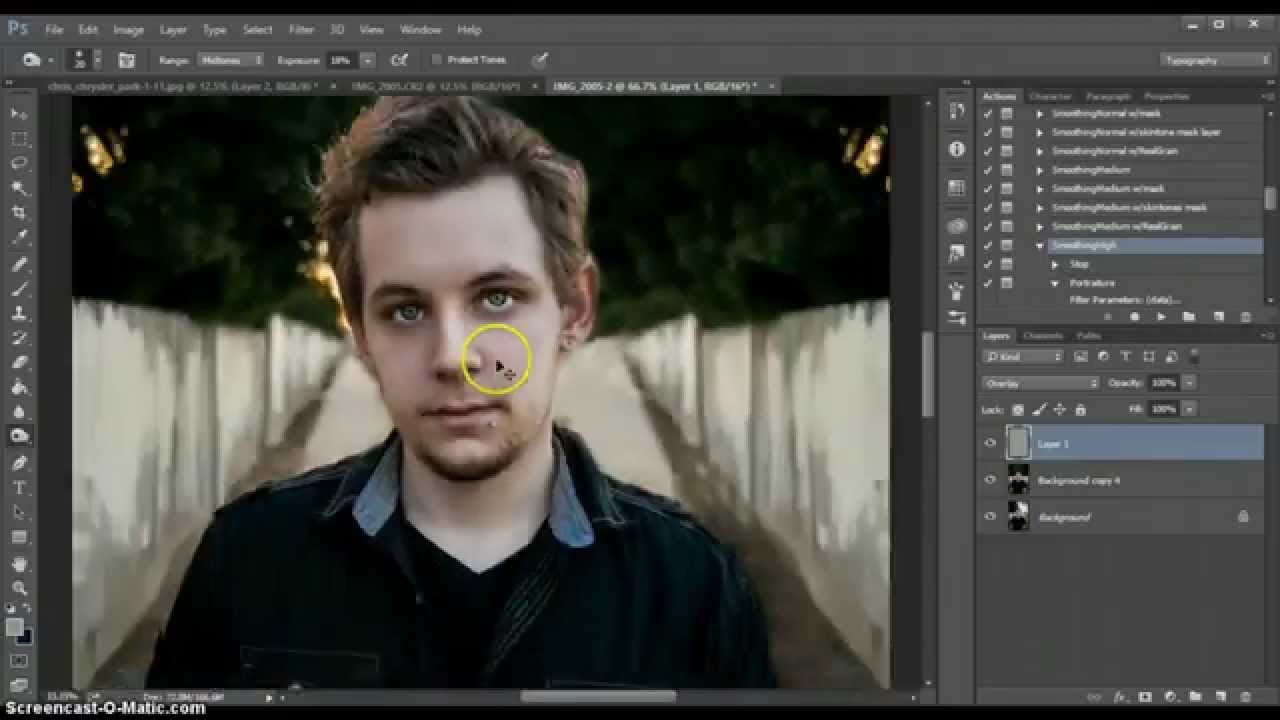Open the Info panel icon in dock
The image size is (1280, 720).
click(x=957, y=149)
